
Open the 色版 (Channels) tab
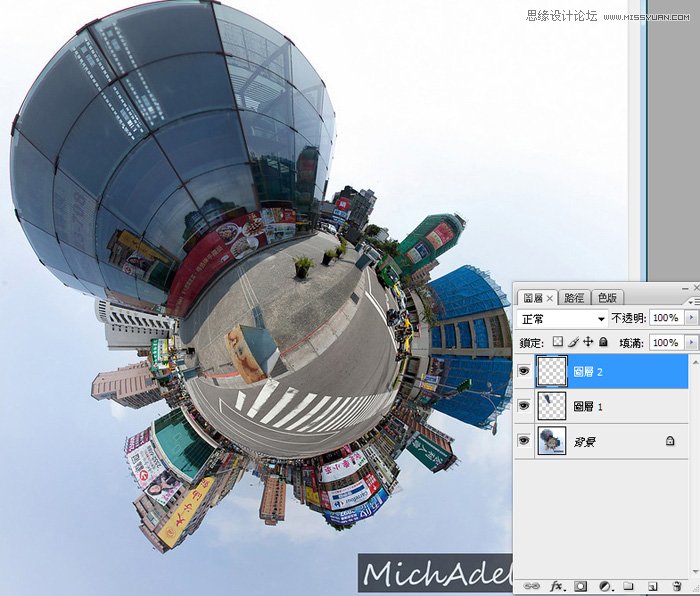pyautogui.click(x=607, y=298)
